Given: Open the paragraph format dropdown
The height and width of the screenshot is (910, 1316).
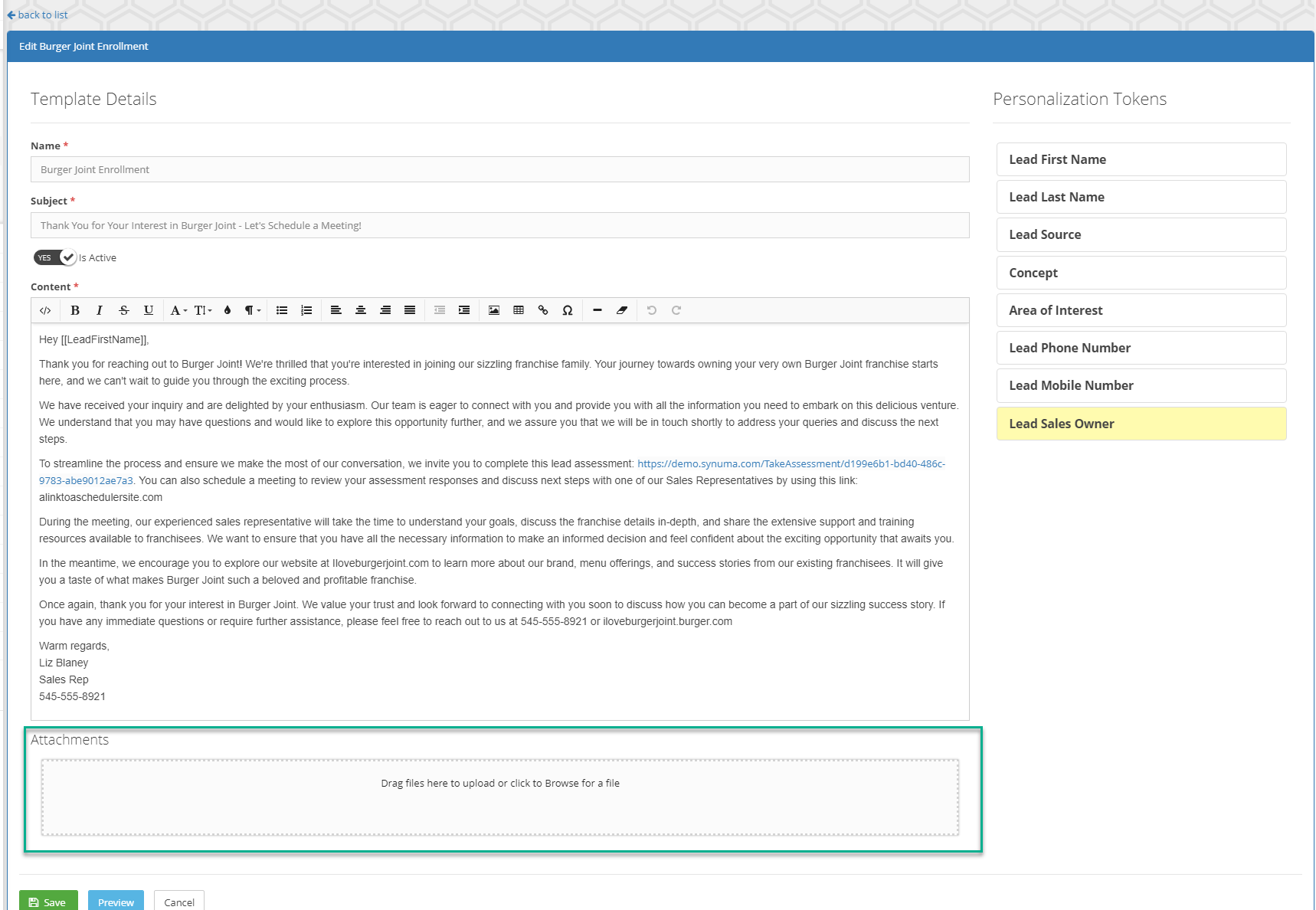Looking at the screenshot, I should pyautogui.click(x=252, y=310).
